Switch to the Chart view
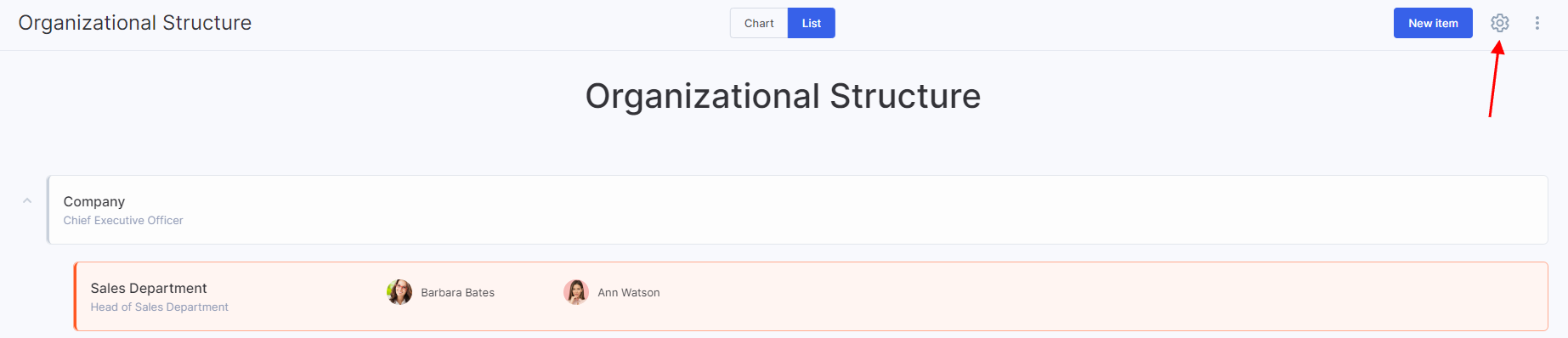This screenshot has width=1568, height=338. tap(759, 23)
